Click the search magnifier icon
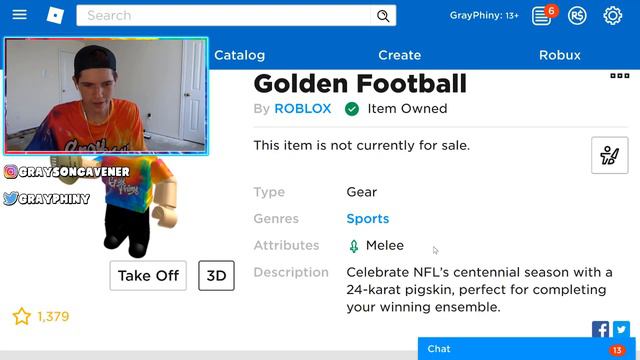The height and width of the screenshot is (360, 640). [x=383, y=16]
